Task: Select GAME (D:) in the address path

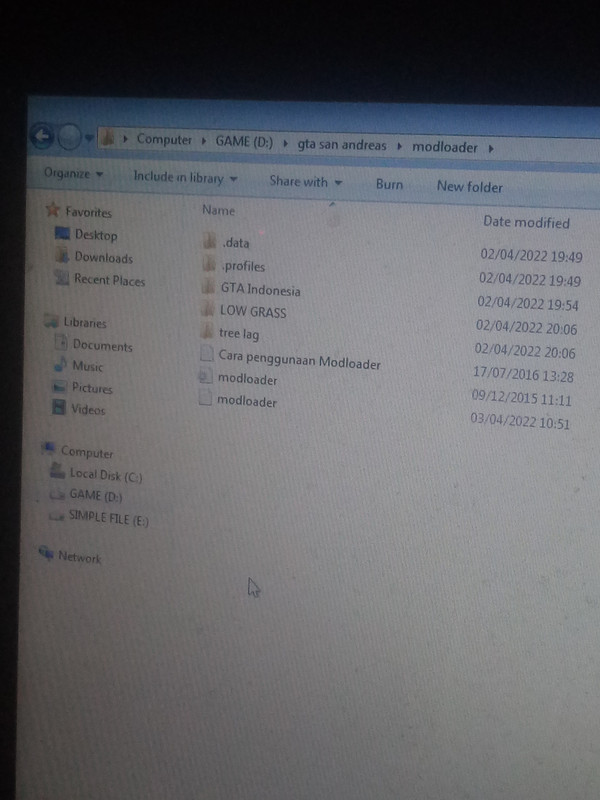Action: coord(244,142)
